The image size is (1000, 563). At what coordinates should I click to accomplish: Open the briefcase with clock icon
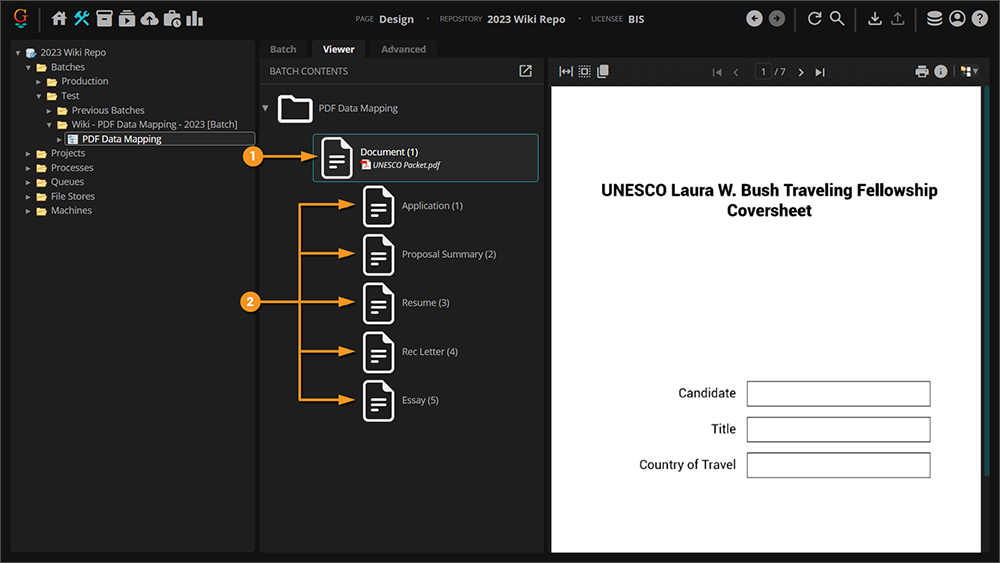(172, 19)
